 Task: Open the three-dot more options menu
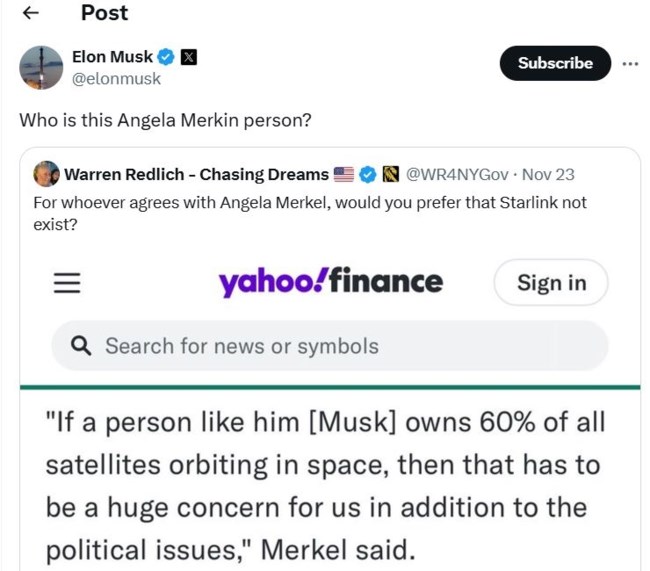[x=630, y=63]
